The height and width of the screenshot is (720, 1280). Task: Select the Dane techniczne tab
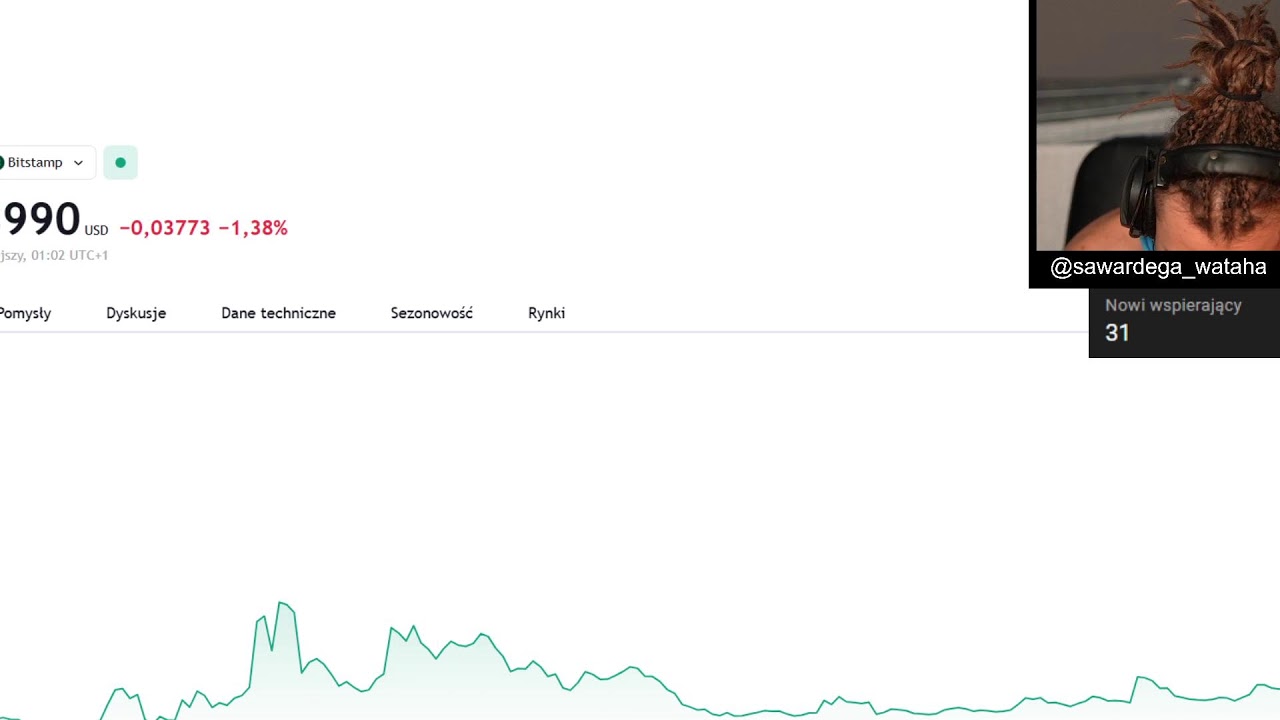pos(278,313)
